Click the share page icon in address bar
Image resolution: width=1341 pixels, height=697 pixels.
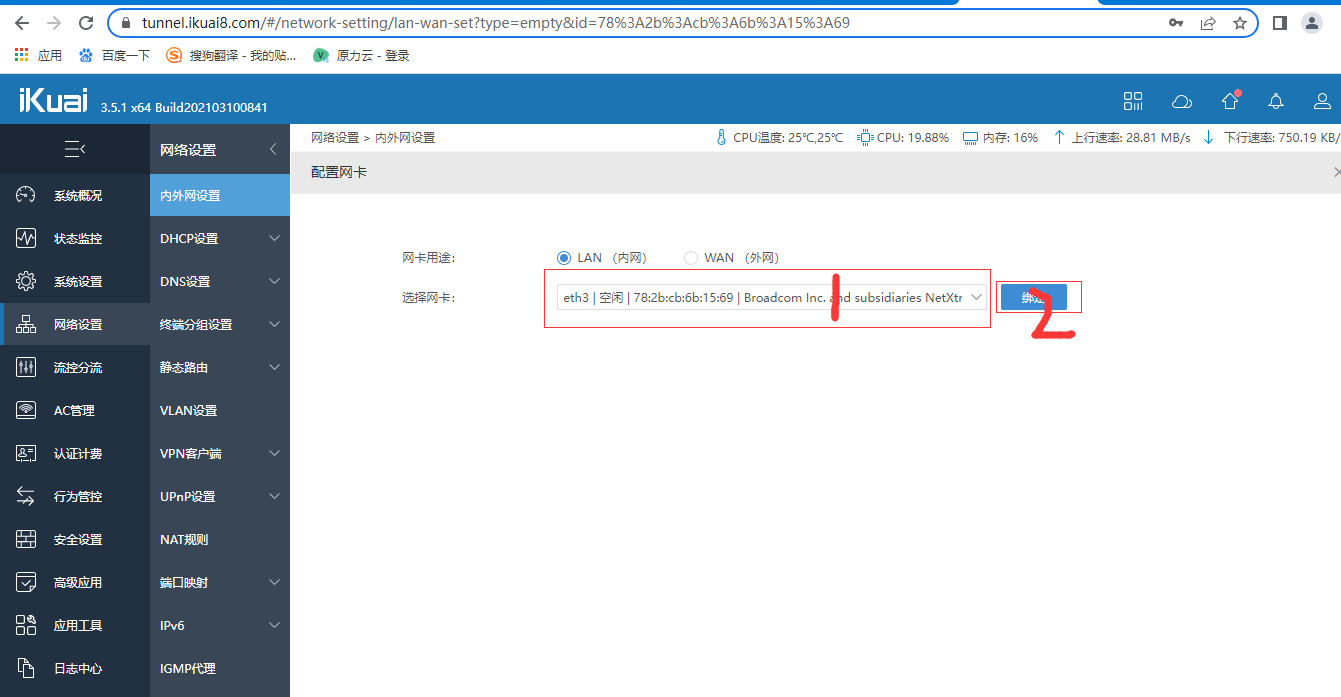(x=1208, y=22)
